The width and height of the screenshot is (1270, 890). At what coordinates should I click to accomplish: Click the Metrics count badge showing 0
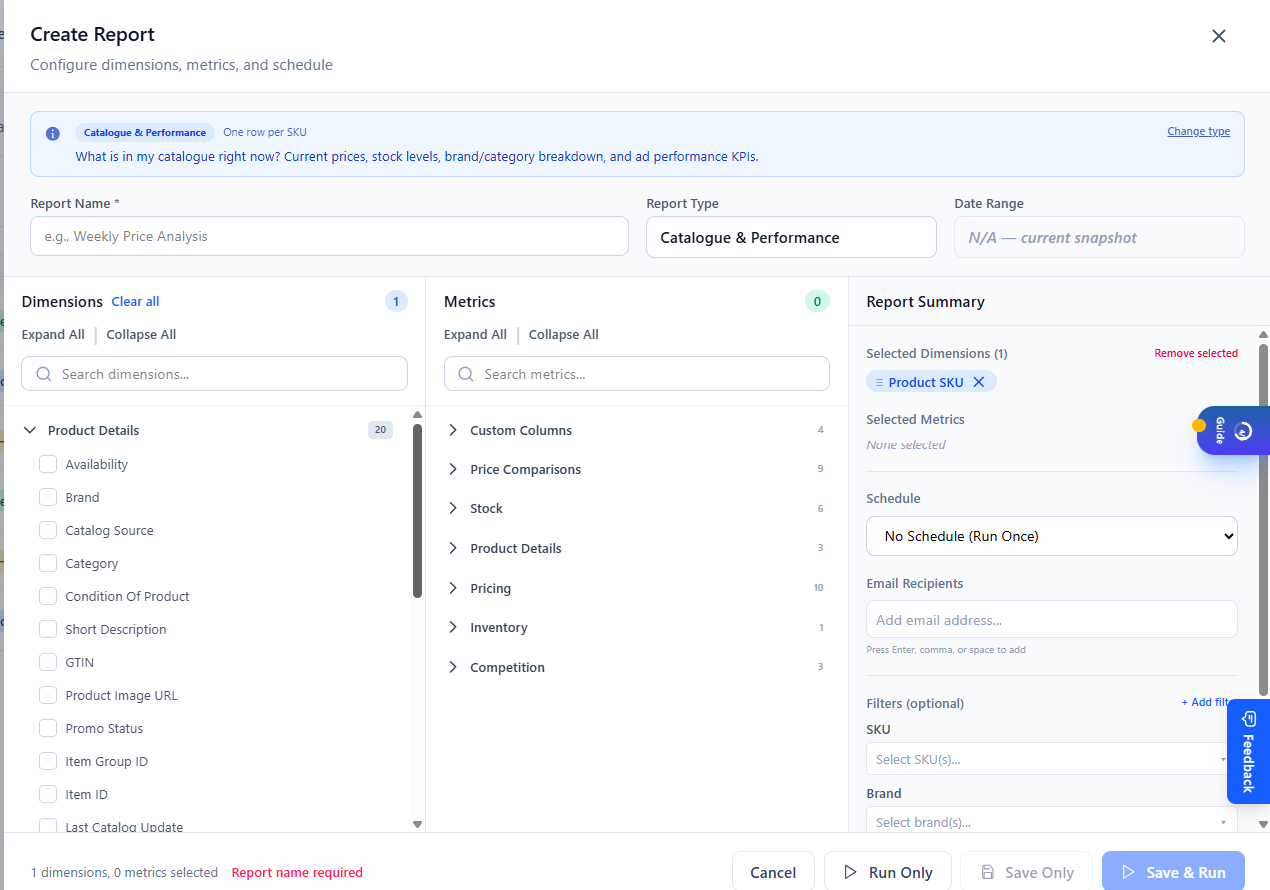click(817, 301)
